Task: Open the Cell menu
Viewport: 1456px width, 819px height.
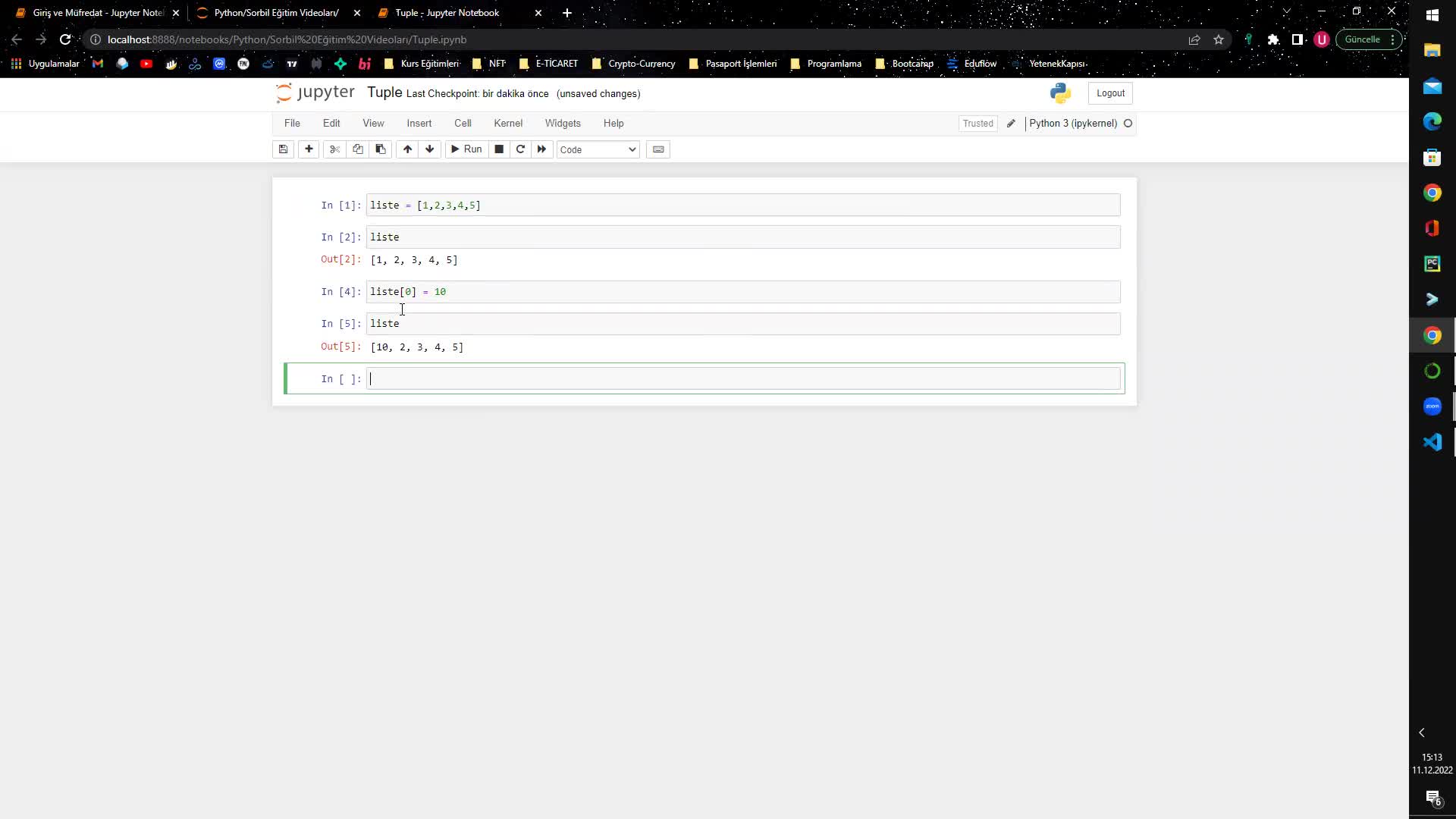Action: tap(463, 123)
